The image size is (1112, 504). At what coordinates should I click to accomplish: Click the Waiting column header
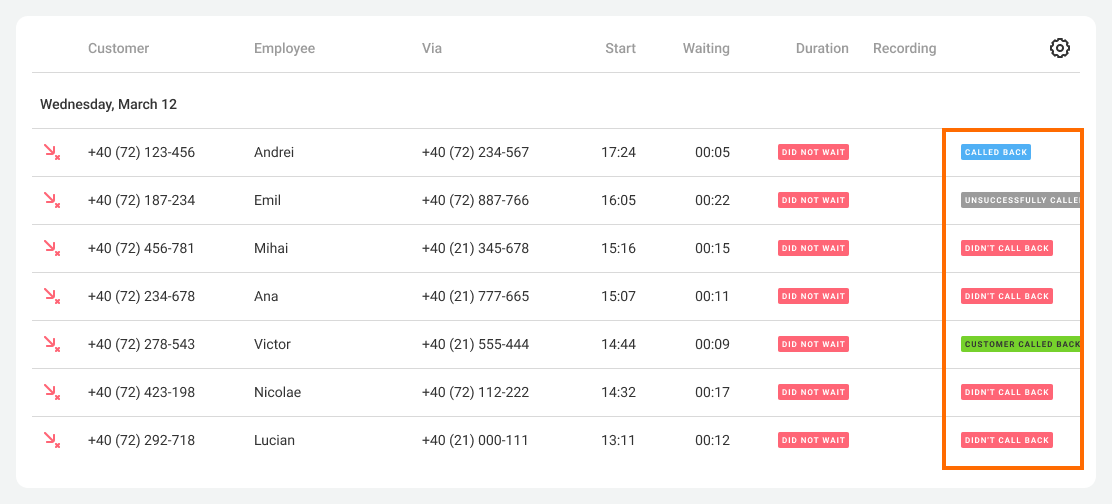click(706, 48)
